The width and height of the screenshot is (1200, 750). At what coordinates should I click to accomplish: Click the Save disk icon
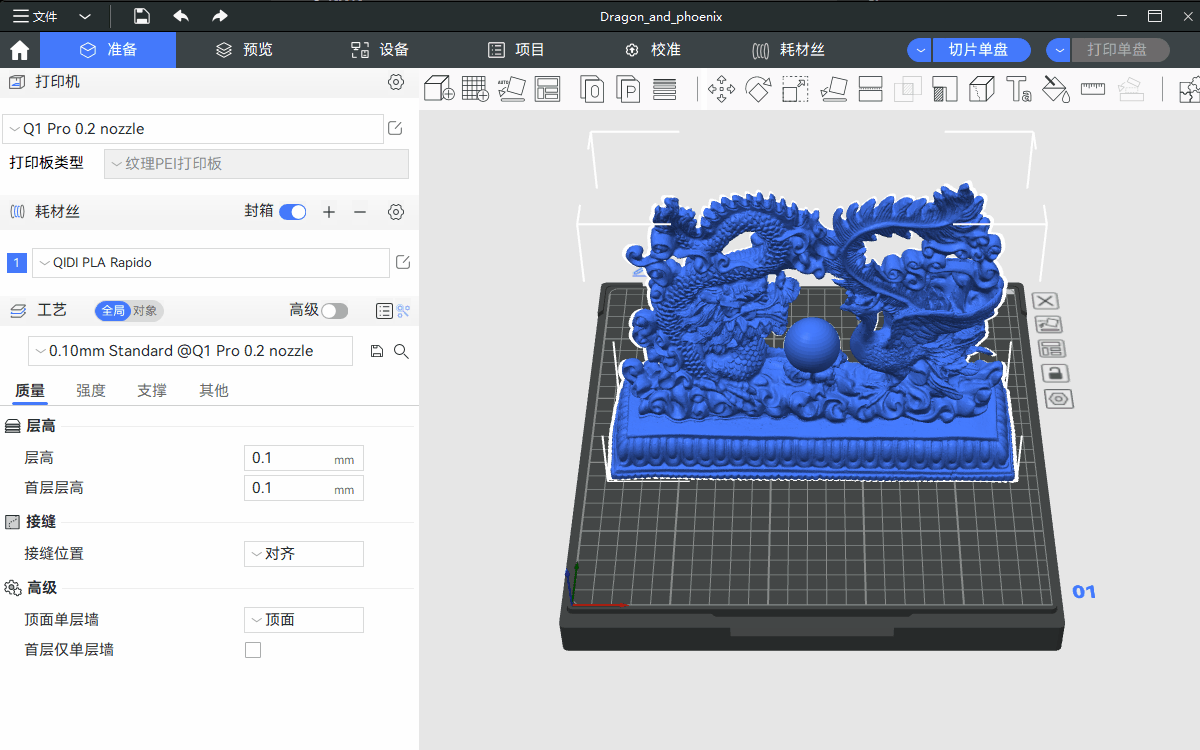[142, 16]
